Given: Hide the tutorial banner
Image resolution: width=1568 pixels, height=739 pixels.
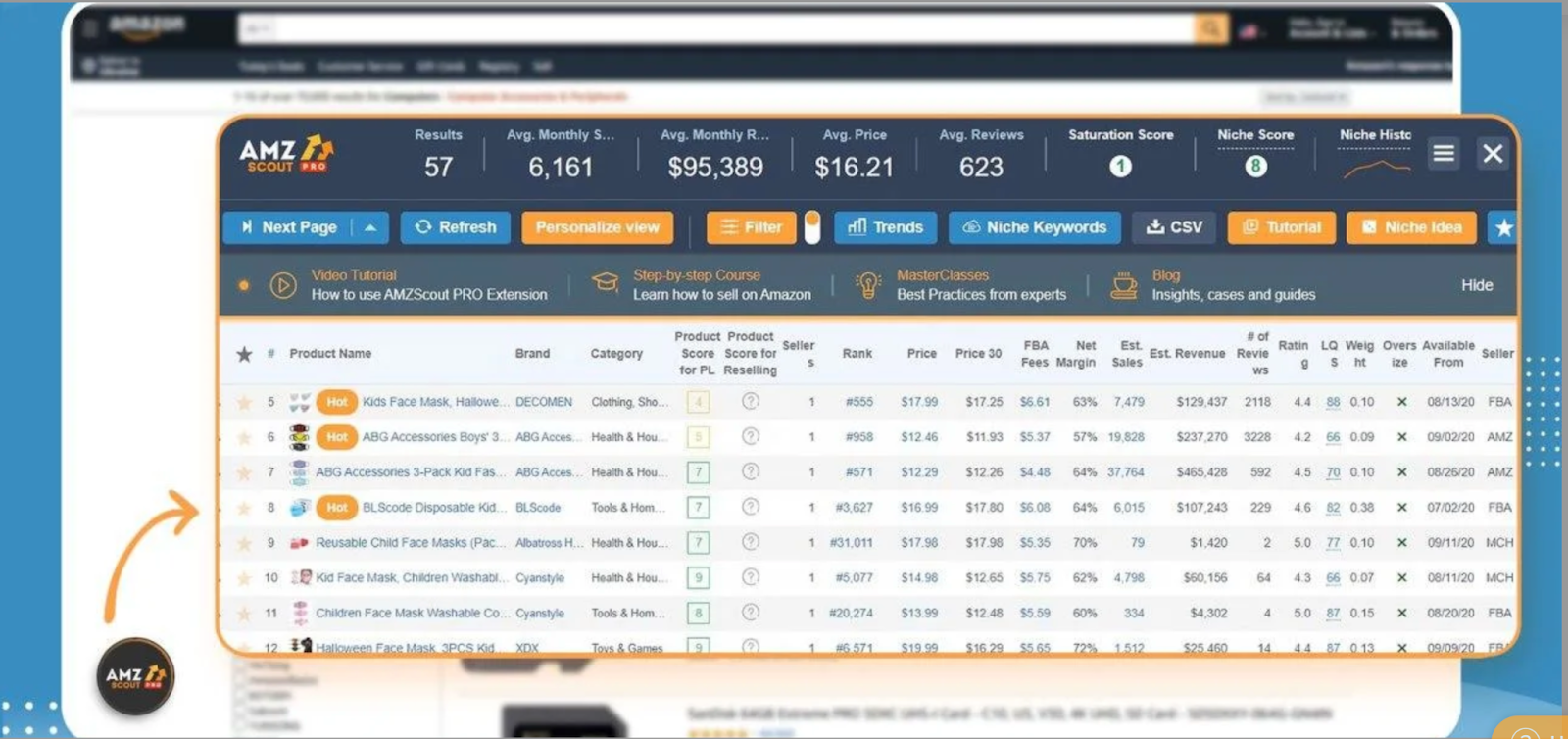Looking at the screenshot, I should click(1477, 285).
